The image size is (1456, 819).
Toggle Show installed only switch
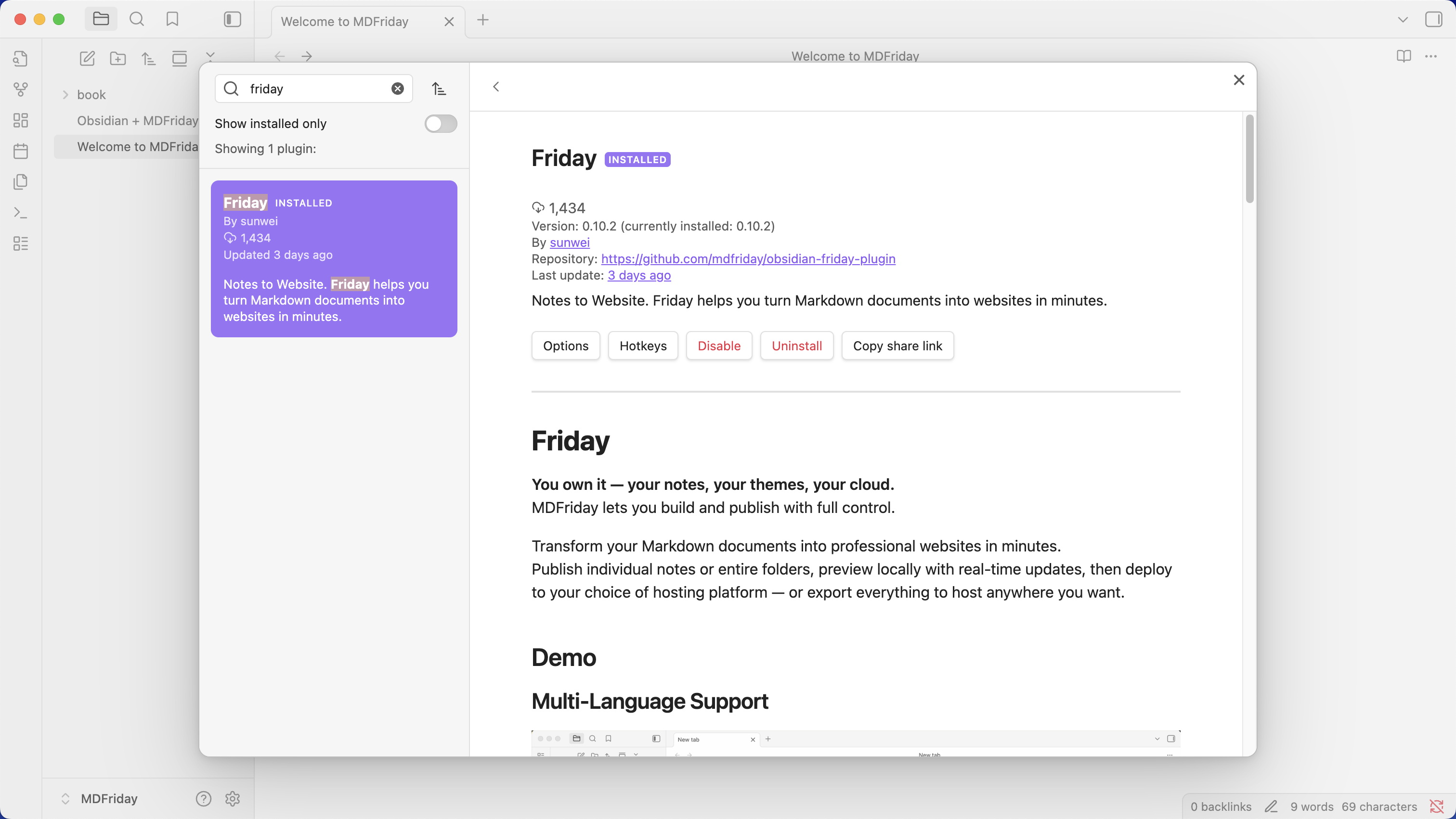tap(441, 123)
